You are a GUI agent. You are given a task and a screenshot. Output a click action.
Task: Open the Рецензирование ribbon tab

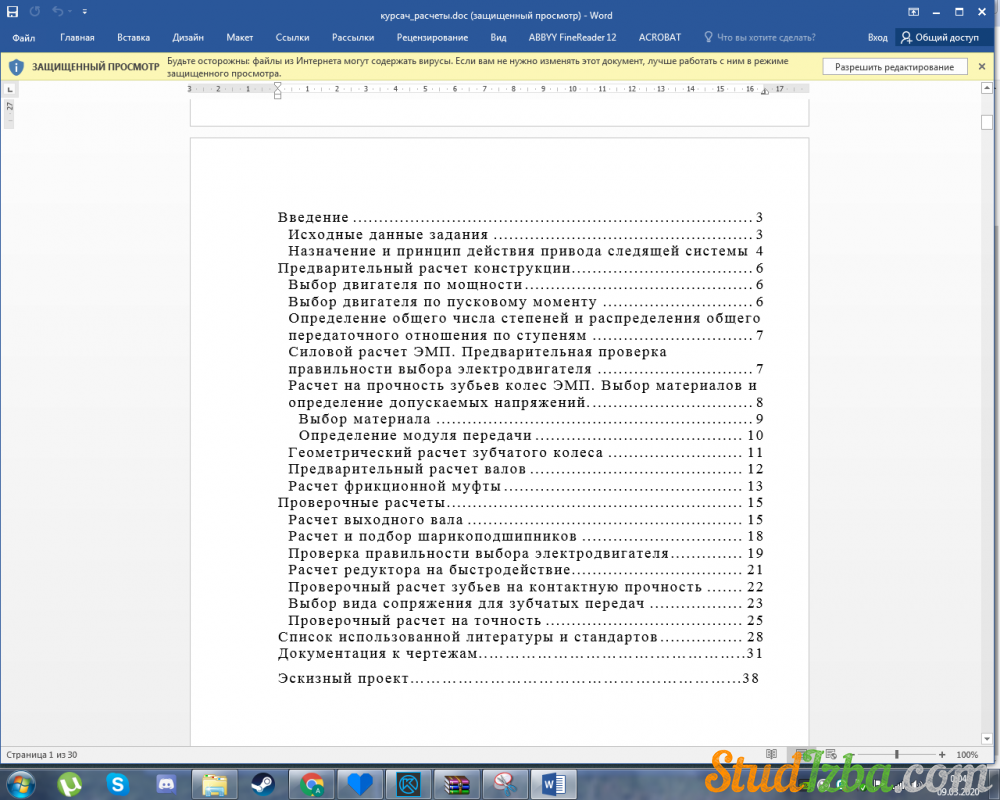[x=432, y=38]
